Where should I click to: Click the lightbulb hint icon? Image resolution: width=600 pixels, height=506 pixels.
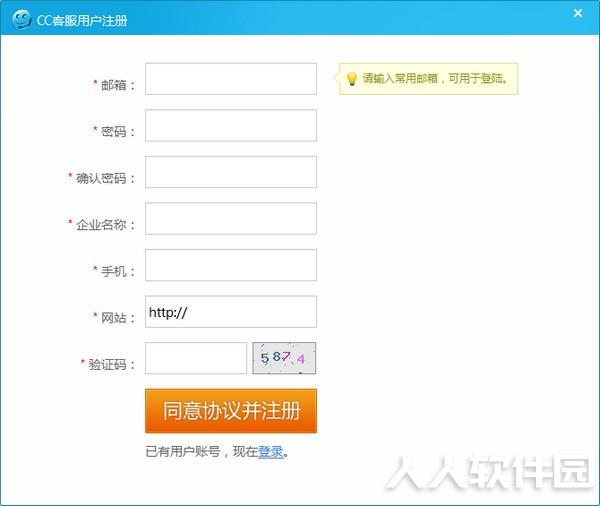(x=351, y=79)
